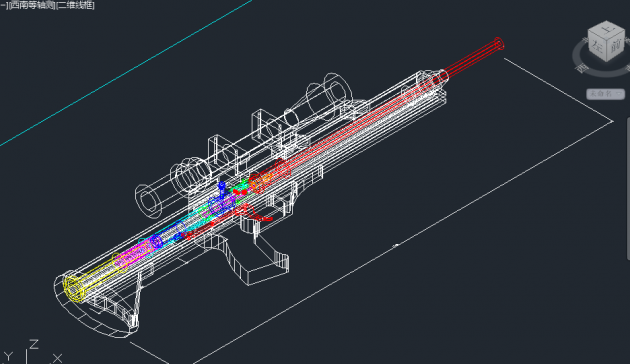
Task: Select the cyan construction line
Action: click(125, 73)
